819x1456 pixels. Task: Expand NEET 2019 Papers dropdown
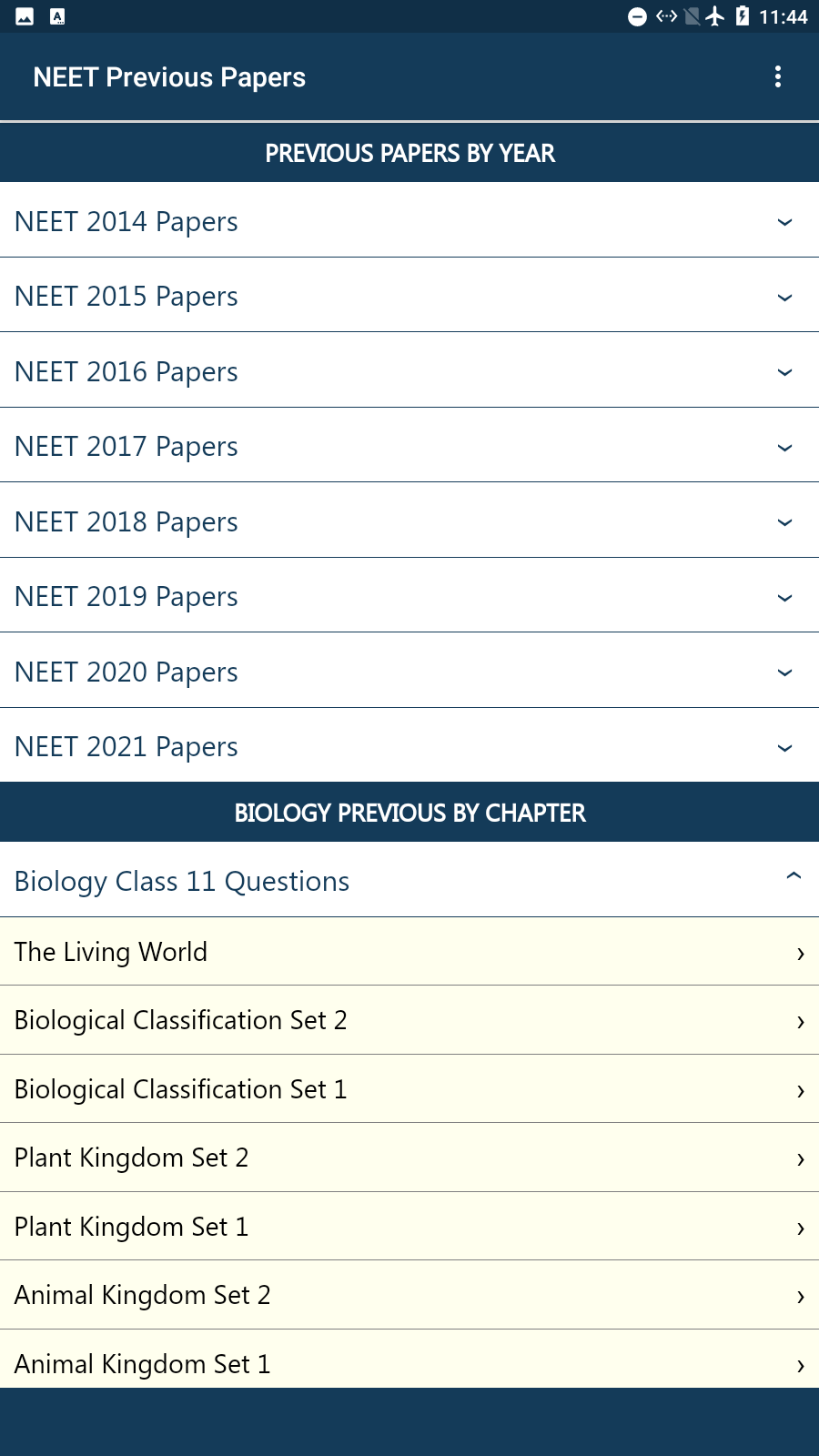(x=409, y=595)
